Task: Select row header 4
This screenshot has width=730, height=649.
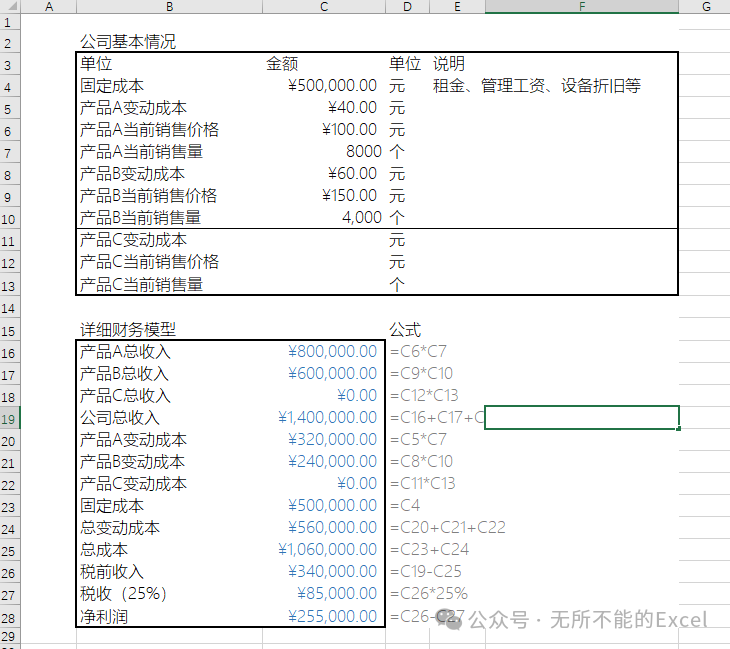Action: tap(9, 87)
